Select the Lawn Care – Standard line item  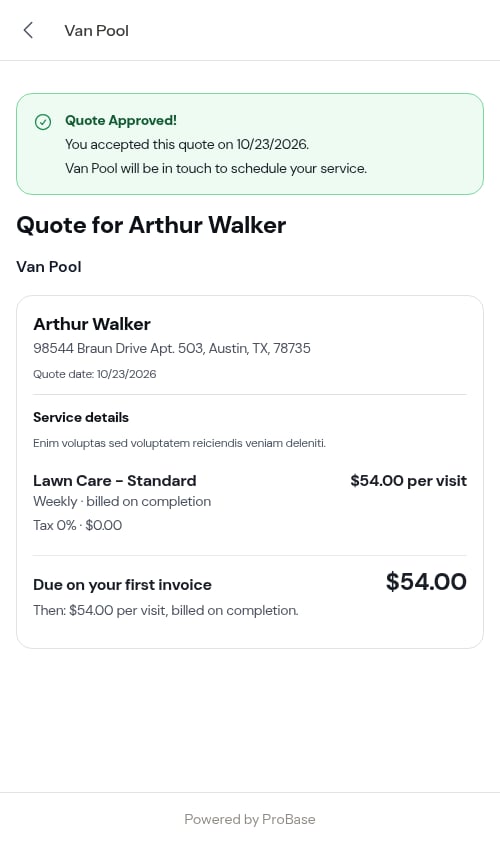(115, 481)
